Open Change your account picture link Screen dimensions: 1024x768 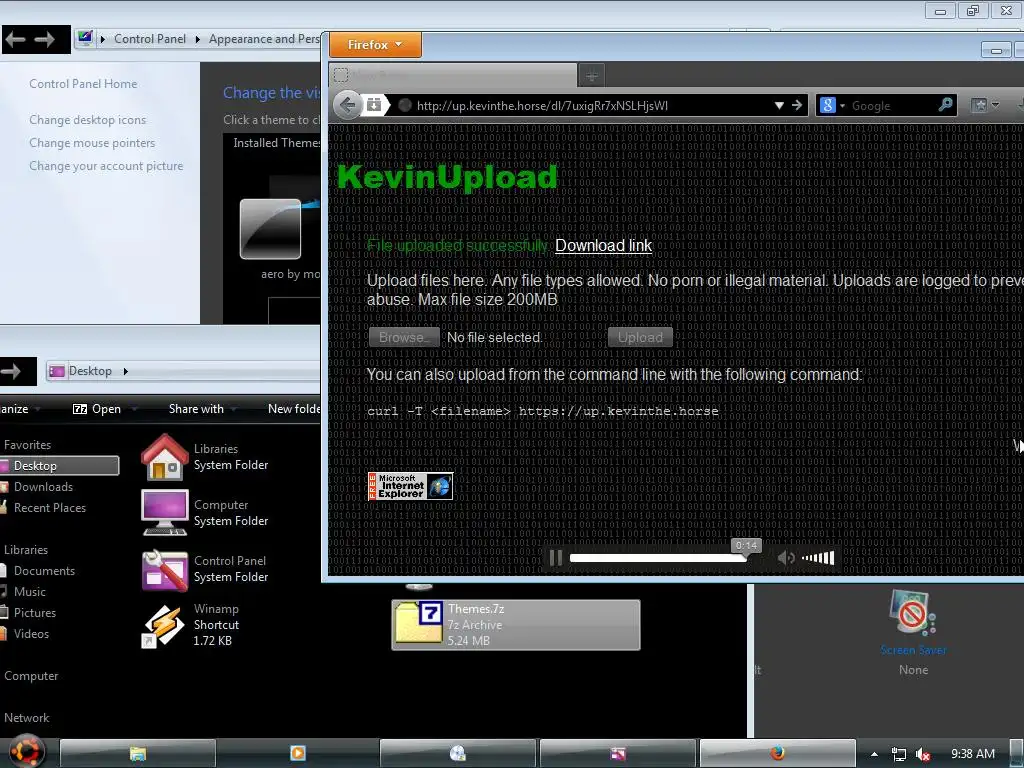(x=106, y=167)
